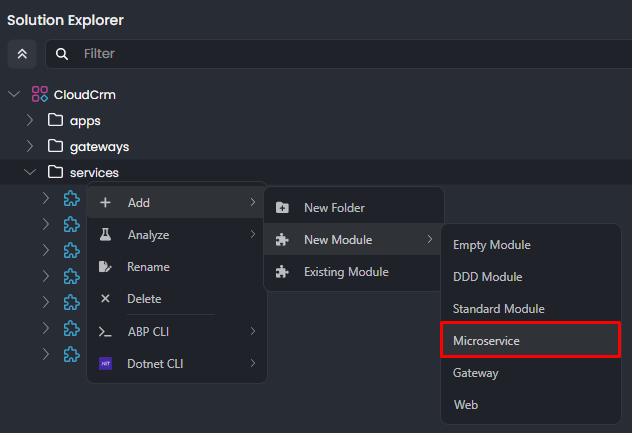Expand the apps folder chevron
632x433 pixels.
(x=30, y=120)
